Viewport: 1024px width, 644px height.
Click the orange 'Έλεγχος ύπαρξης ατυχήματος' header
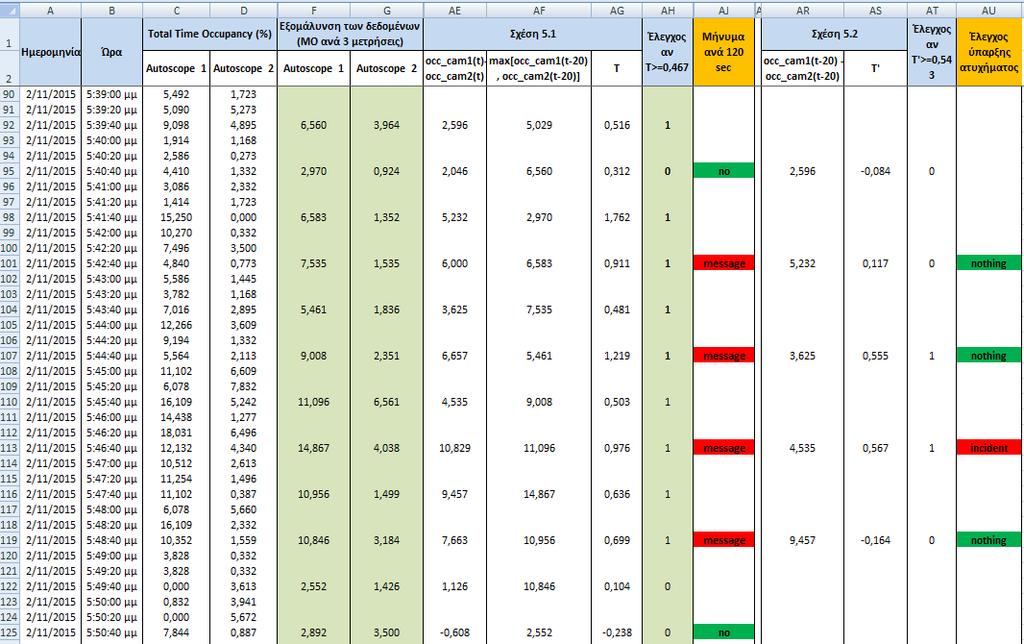(x=989, y=52)
